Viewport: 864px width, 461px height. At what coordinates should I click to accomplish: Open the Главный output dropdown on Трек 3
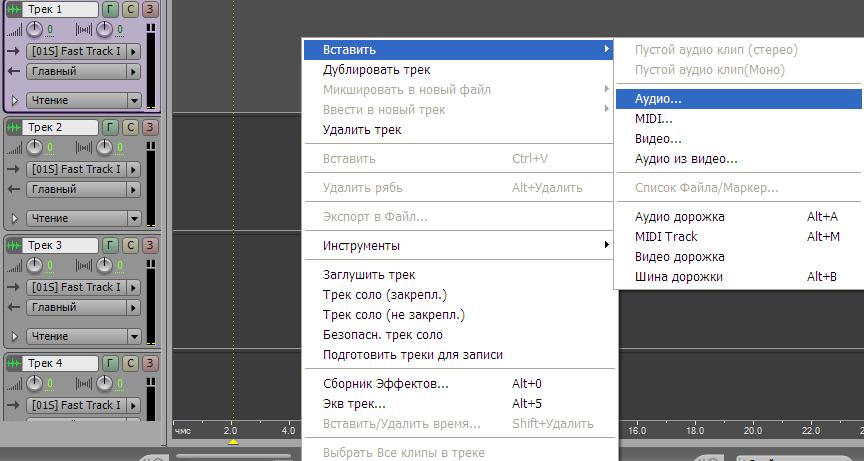(83, 307)
